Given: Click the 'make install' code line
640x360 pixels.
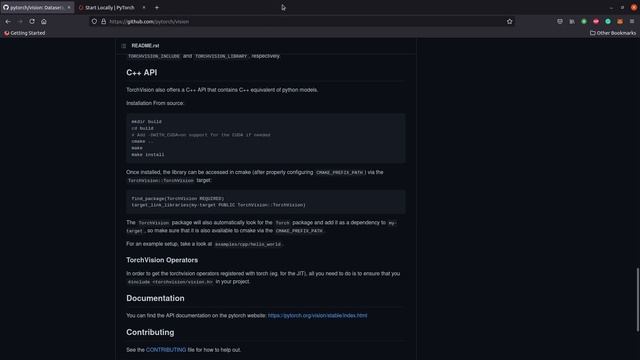Looking at the screenshot, I should [x=148, y=155].
